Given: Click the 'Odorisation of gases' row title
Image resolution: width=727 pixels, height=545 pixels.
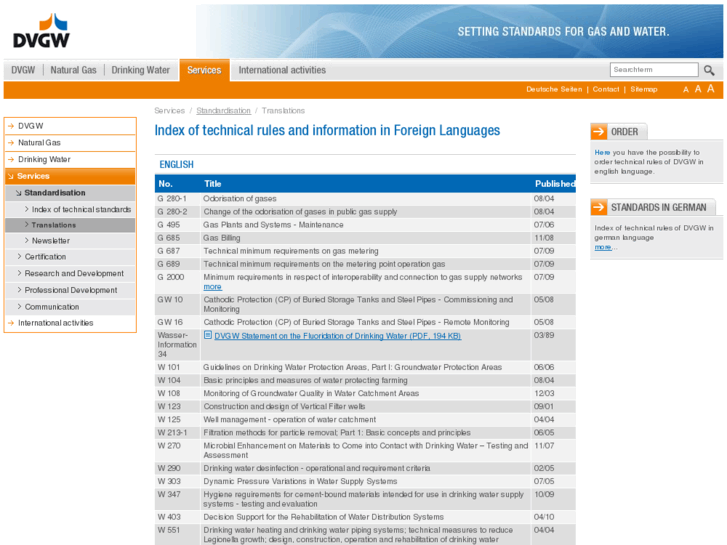Looking at the screenshot, I should (240, 199).
